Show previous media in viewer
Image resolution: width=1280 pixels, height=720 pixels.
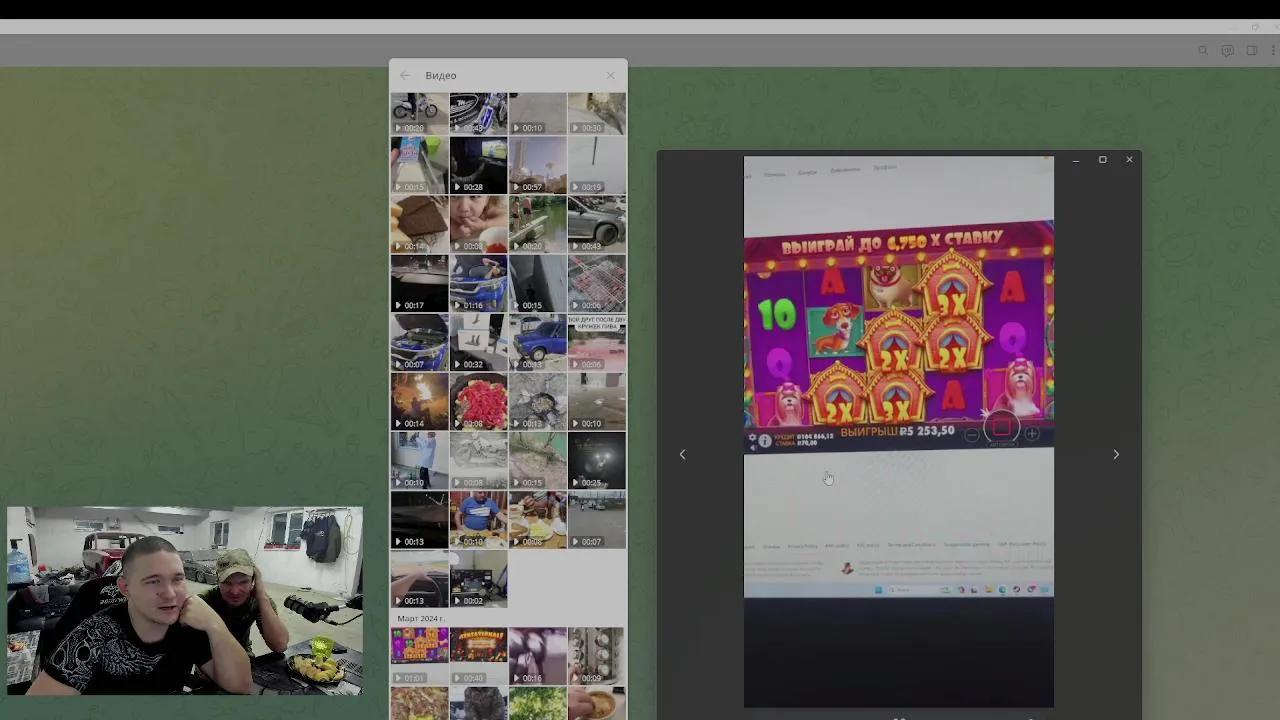coord(683,454)
